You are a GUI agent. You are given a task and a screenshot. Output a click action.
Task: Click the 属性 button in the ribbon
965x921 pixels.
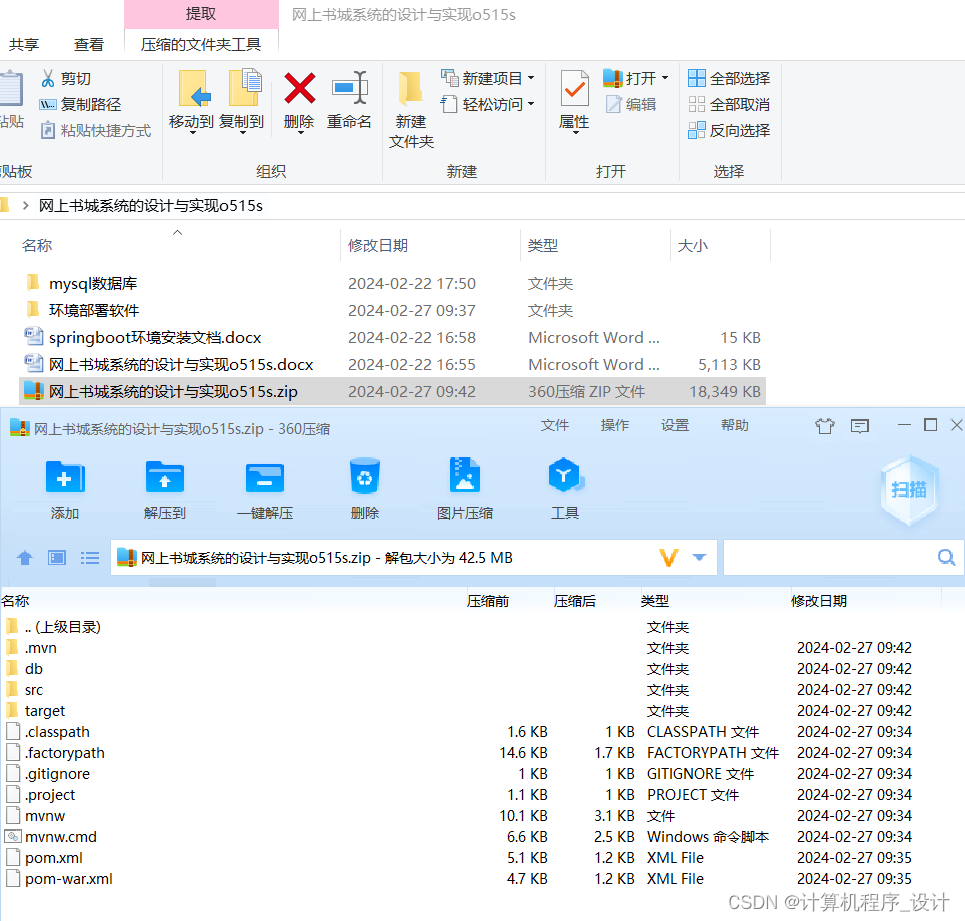pos(574,100)
